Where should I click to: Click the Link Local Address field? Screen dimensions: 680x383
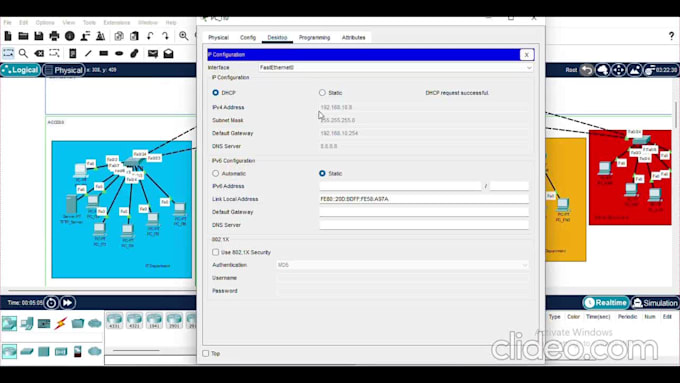pos(424,199)
